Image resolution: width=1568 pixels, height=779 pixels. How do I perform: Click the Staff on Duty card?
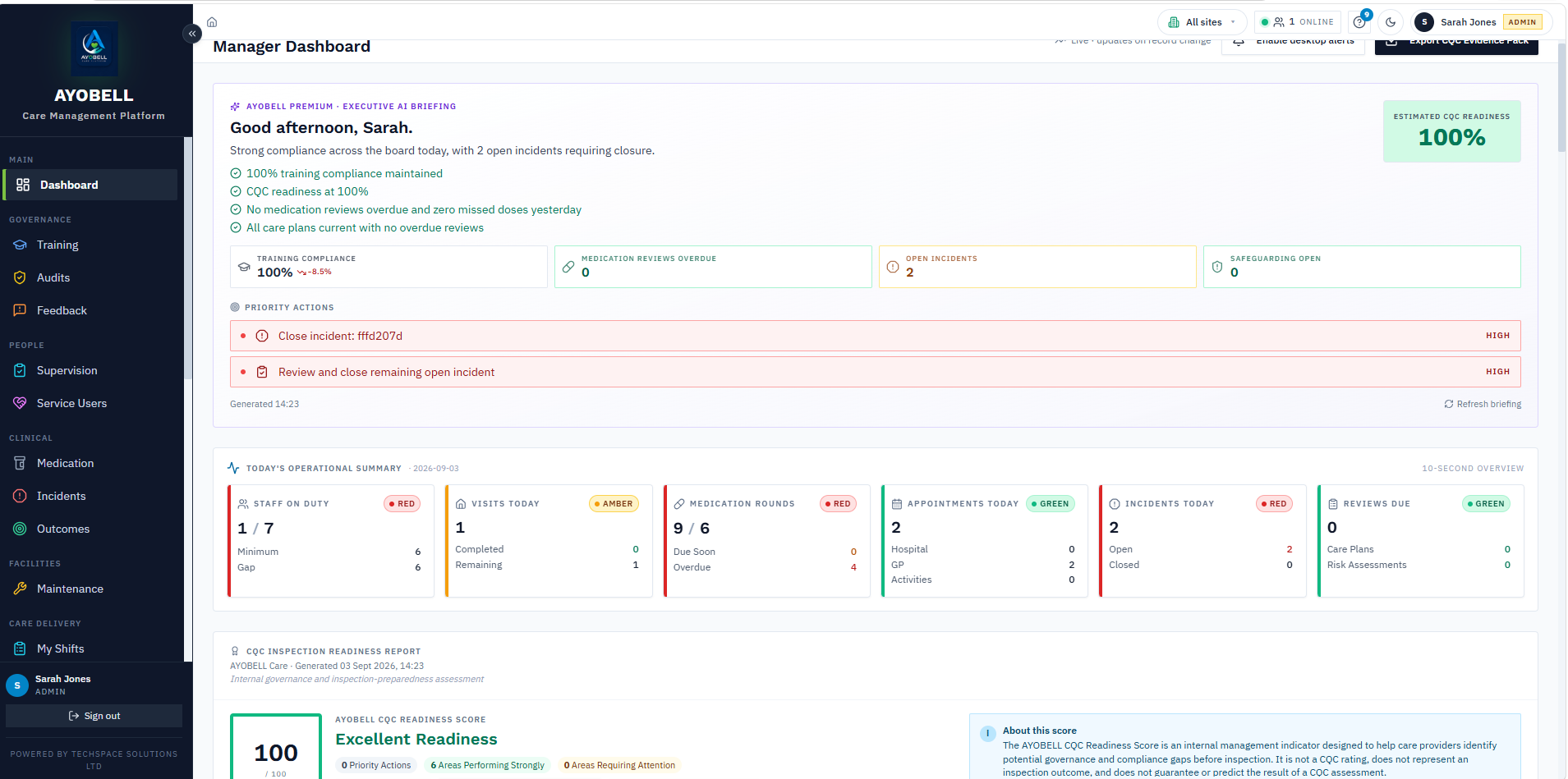[330, 541]
